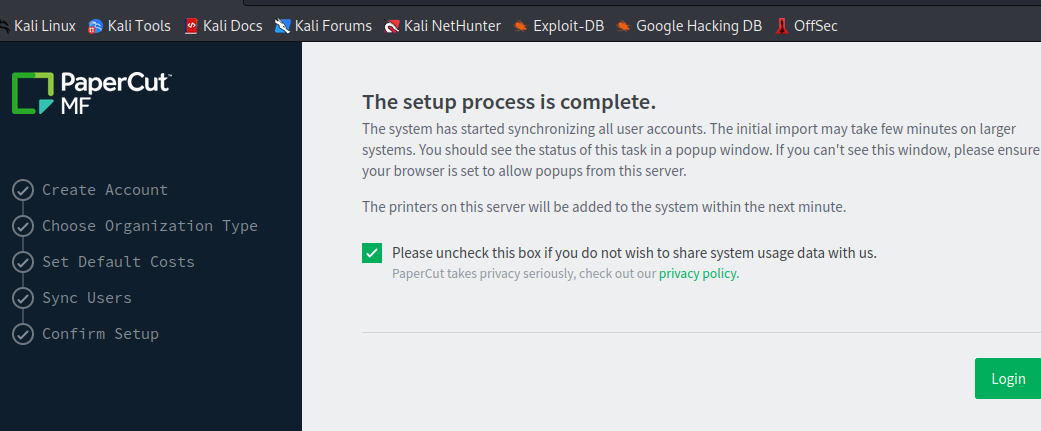The image size is (1041, 431).
Task: Click the Set Default Costs checkmark icon
Action: coord(22,262)
